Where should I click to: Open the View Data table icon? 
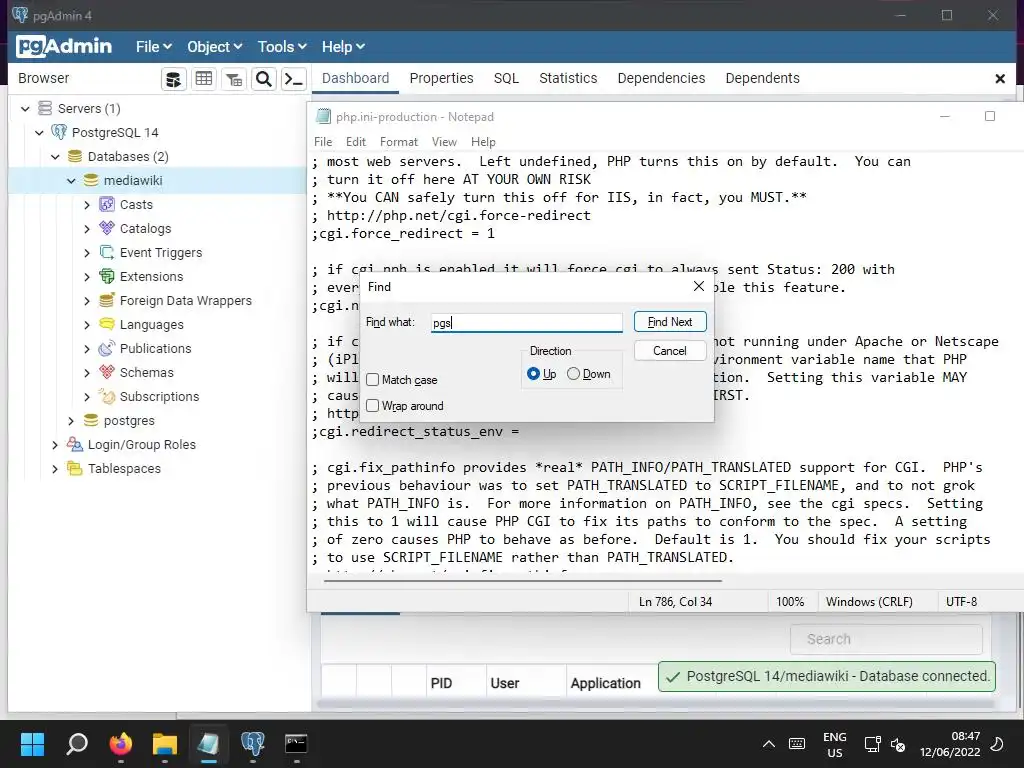[204, 79]
